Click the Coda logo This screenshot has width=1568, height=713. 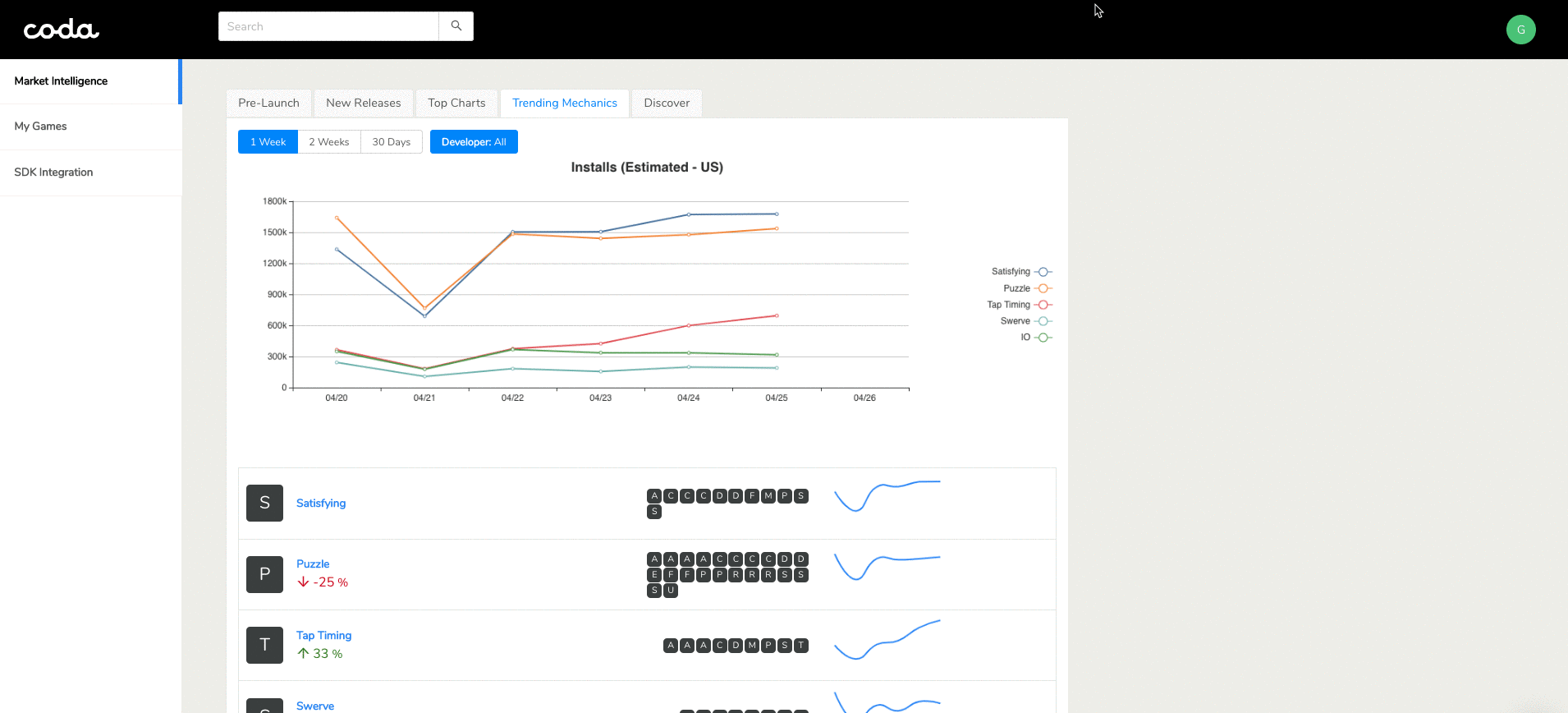pos(61,30)
